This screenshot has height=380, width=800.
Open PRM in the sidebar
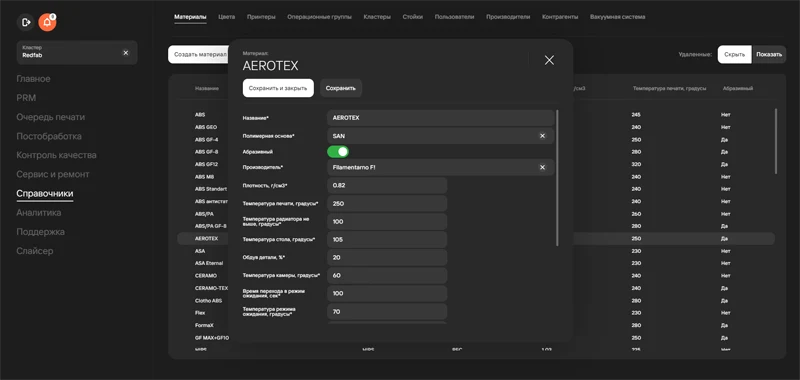[26, 98]
